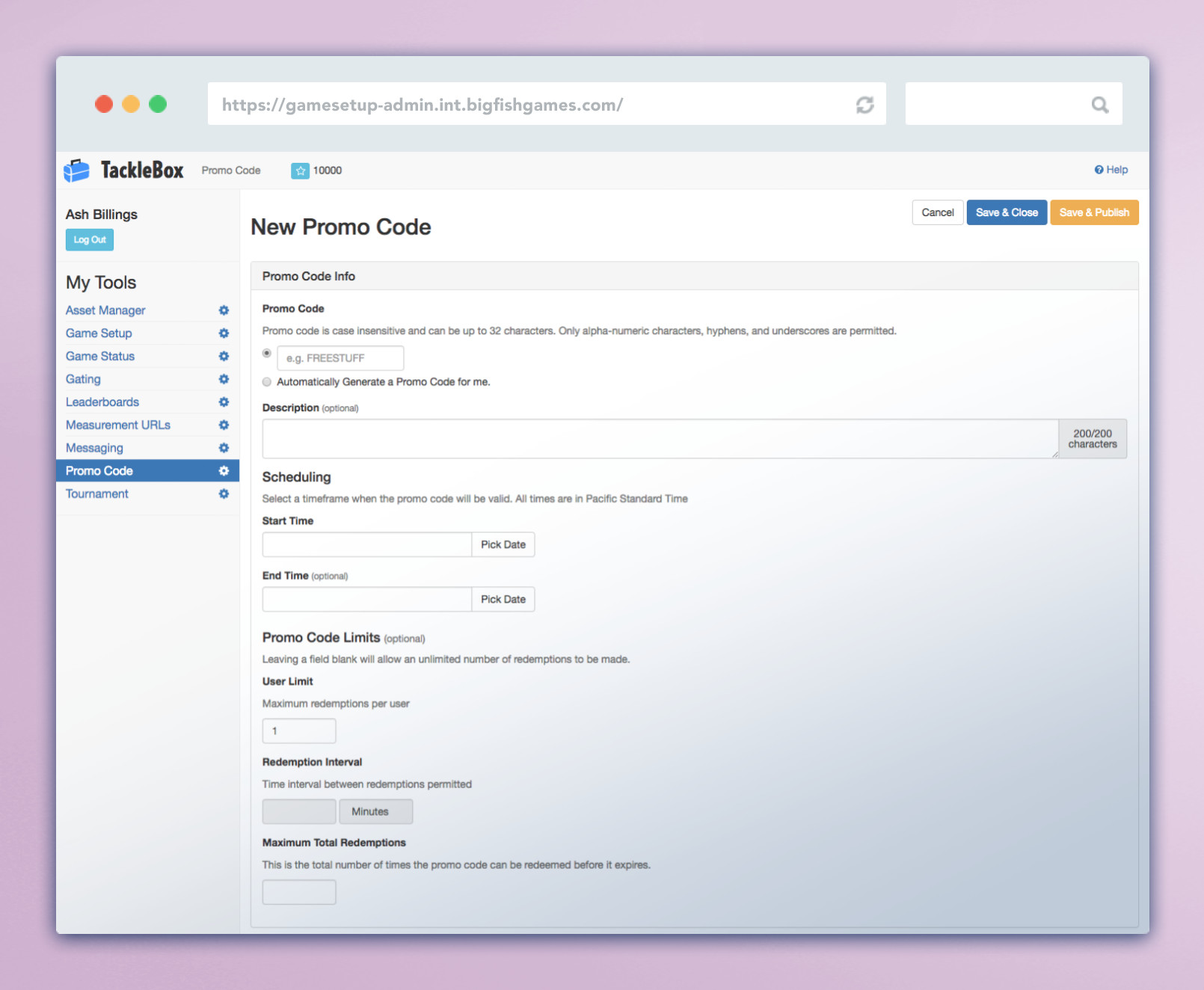
Task: Click the green maximize window dot
Action: (x=158, y=104)
